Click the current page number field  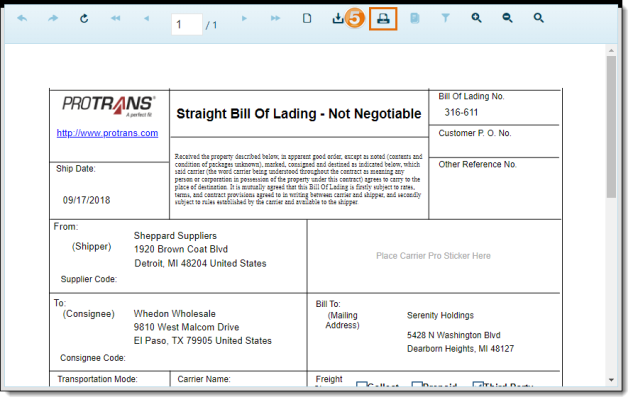pos(185,24)
